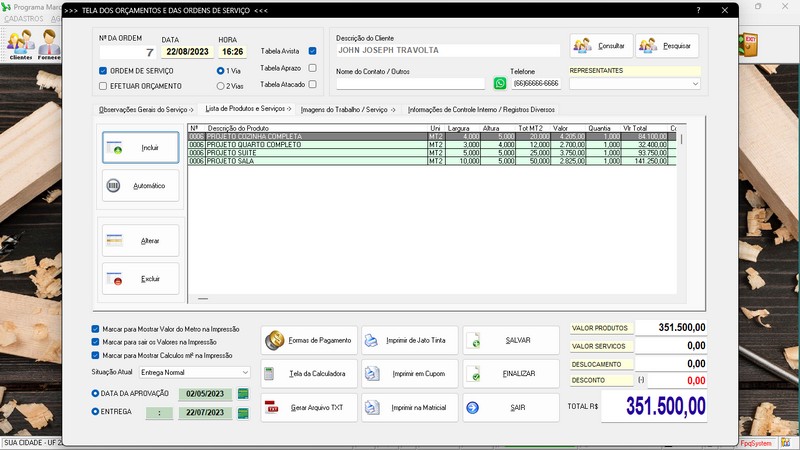This screenshot has width=800, height=450.
Task: Open the Situação Atual dropdown
Action: [245, 372]
